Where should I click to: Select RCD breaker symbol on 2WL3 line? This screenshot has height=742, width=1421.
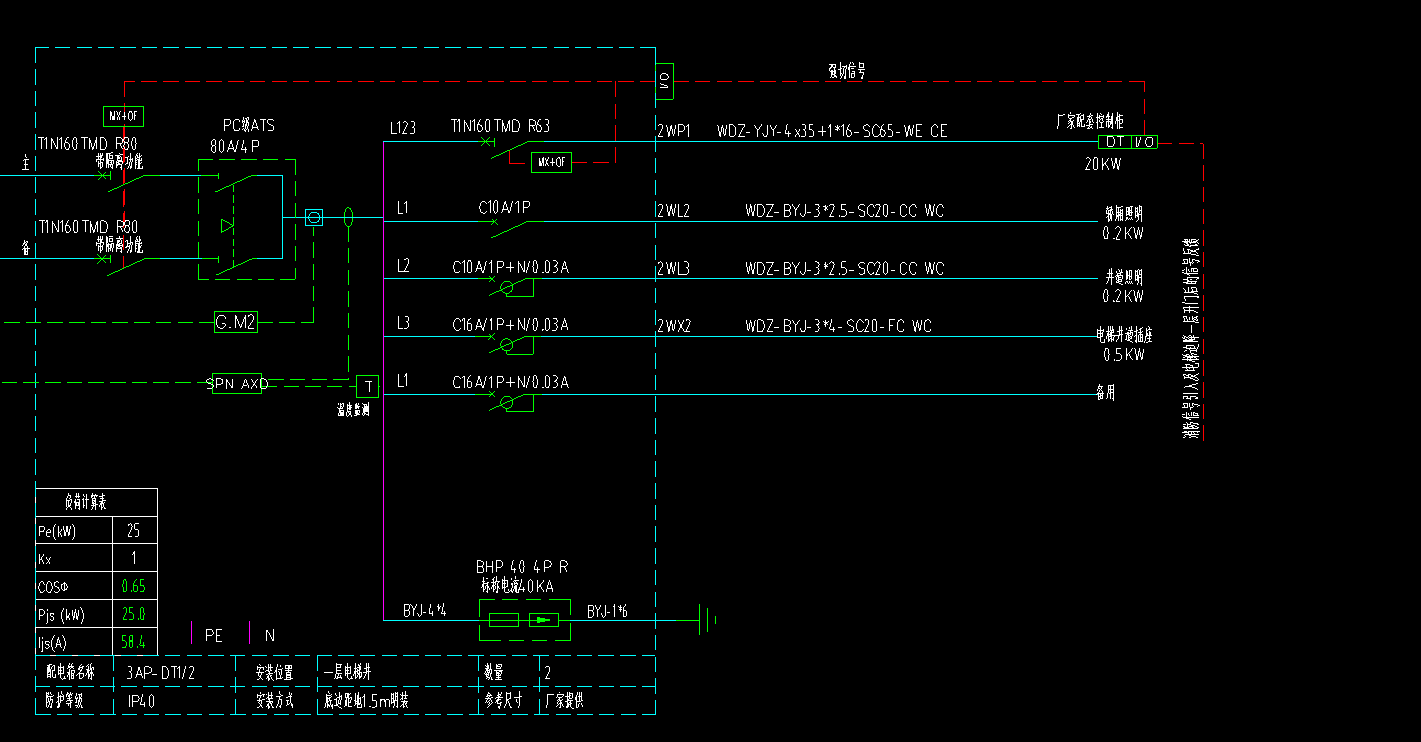[x=510, y=288]
